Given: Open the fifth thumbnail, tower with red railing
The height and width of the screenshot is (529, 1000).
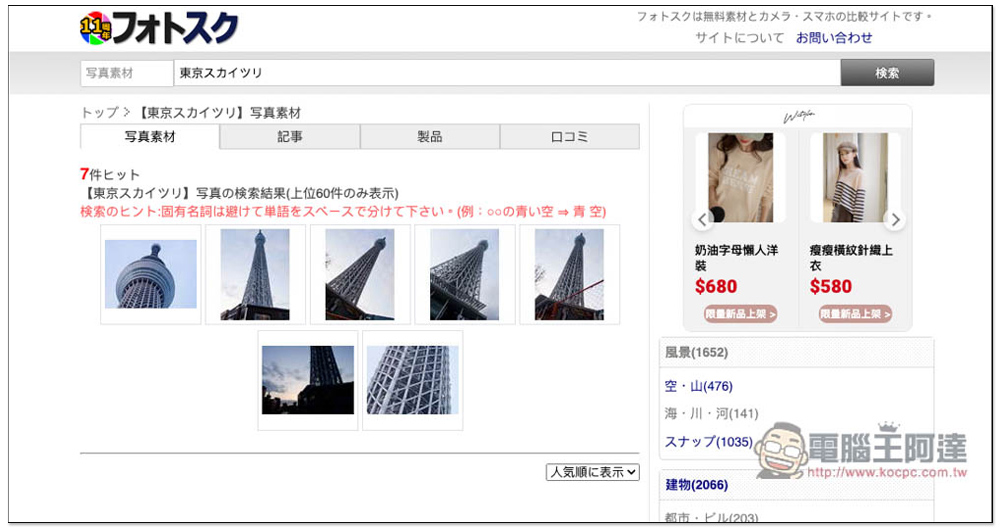Looking at the screenshot, I should click(x=569, y=274).
